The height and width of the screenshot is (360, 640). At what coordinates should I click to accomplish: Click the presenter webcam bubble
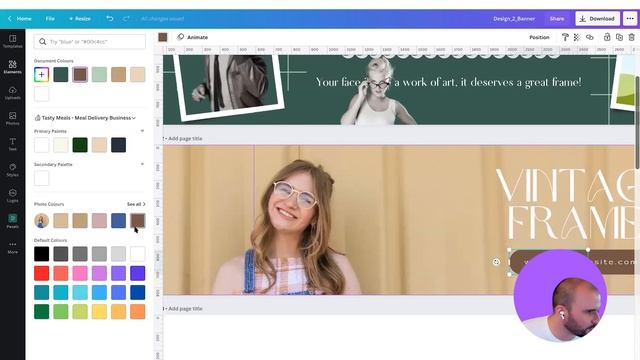(560, 296)
